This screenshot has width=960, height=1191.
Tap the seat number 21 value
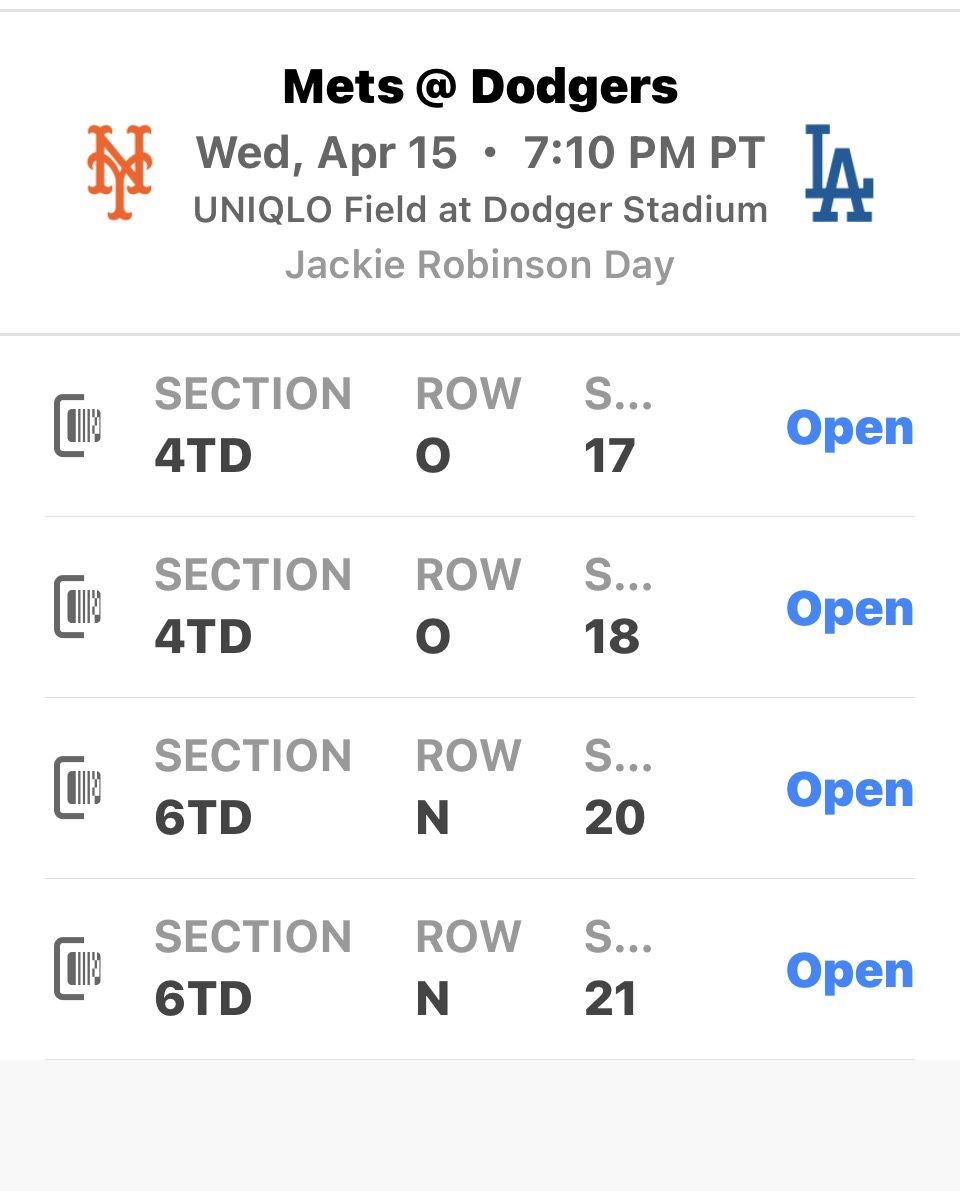click(610, 999)
